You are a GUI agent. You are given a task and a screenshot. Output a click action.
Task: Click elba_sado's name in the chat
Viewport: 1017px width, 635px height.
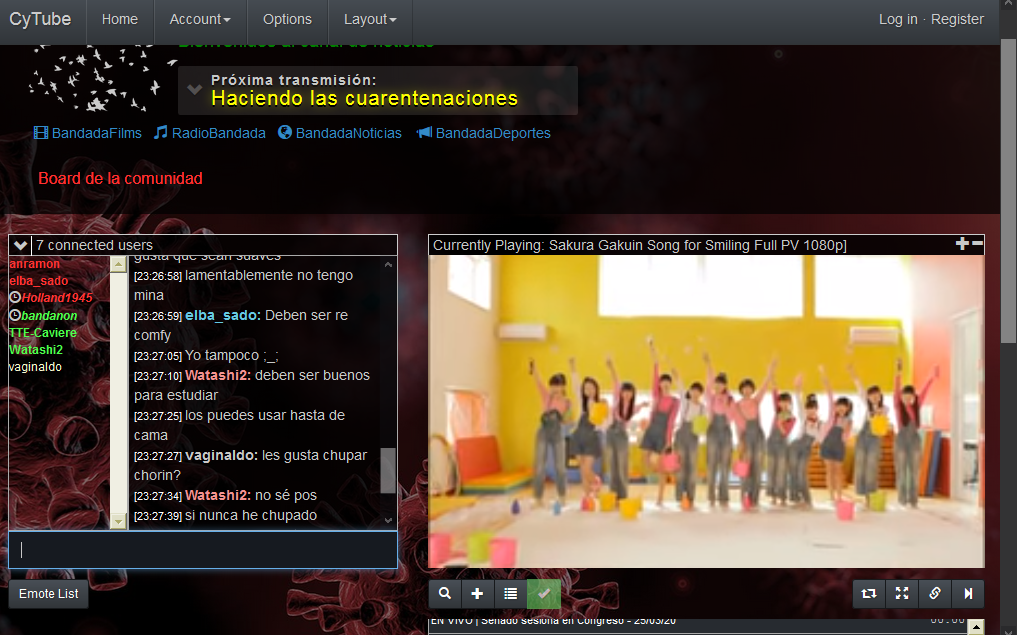pyautogui.click(x=223, y=315)
